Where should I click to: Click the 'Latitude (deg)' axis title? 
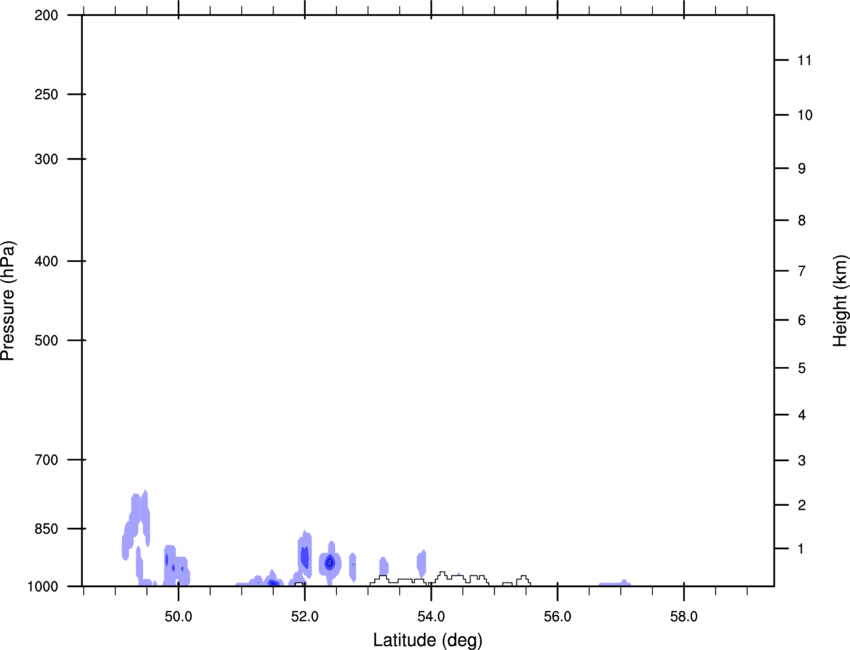pyautogui.click(x=427, y=640)
